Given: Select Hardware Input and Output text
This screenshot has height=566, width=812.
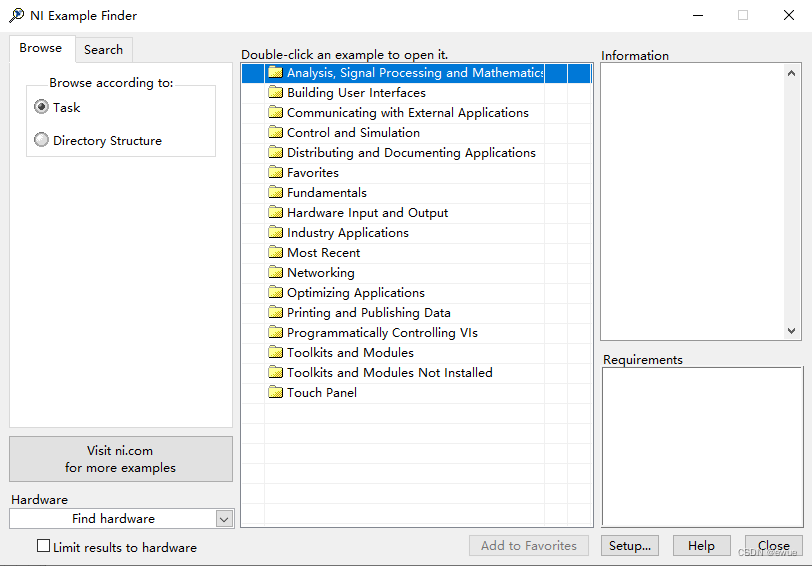Looking at the screenshot, I should [367, 213].
